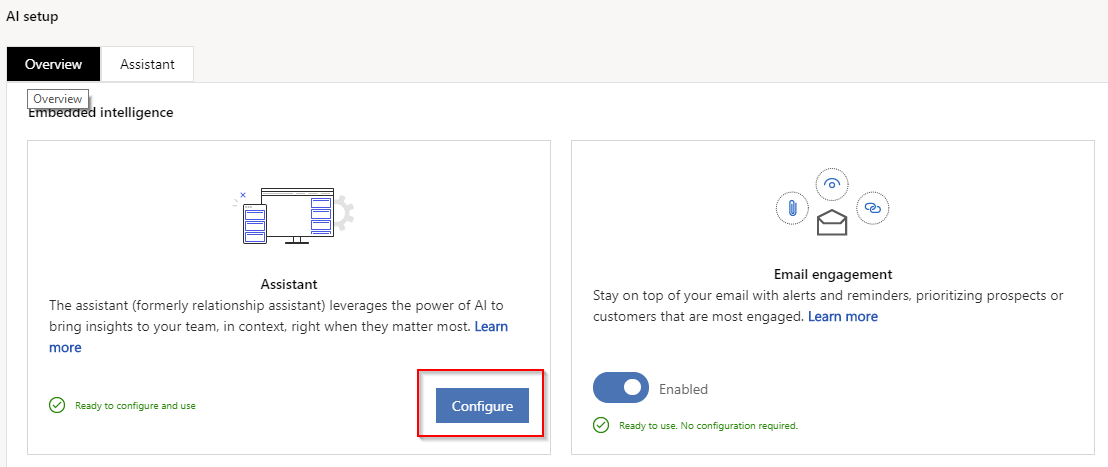This screenshot has height=467, width=1108.
Task: Click the paperclip attachment circle icon
Action: [x=791, y=208]
